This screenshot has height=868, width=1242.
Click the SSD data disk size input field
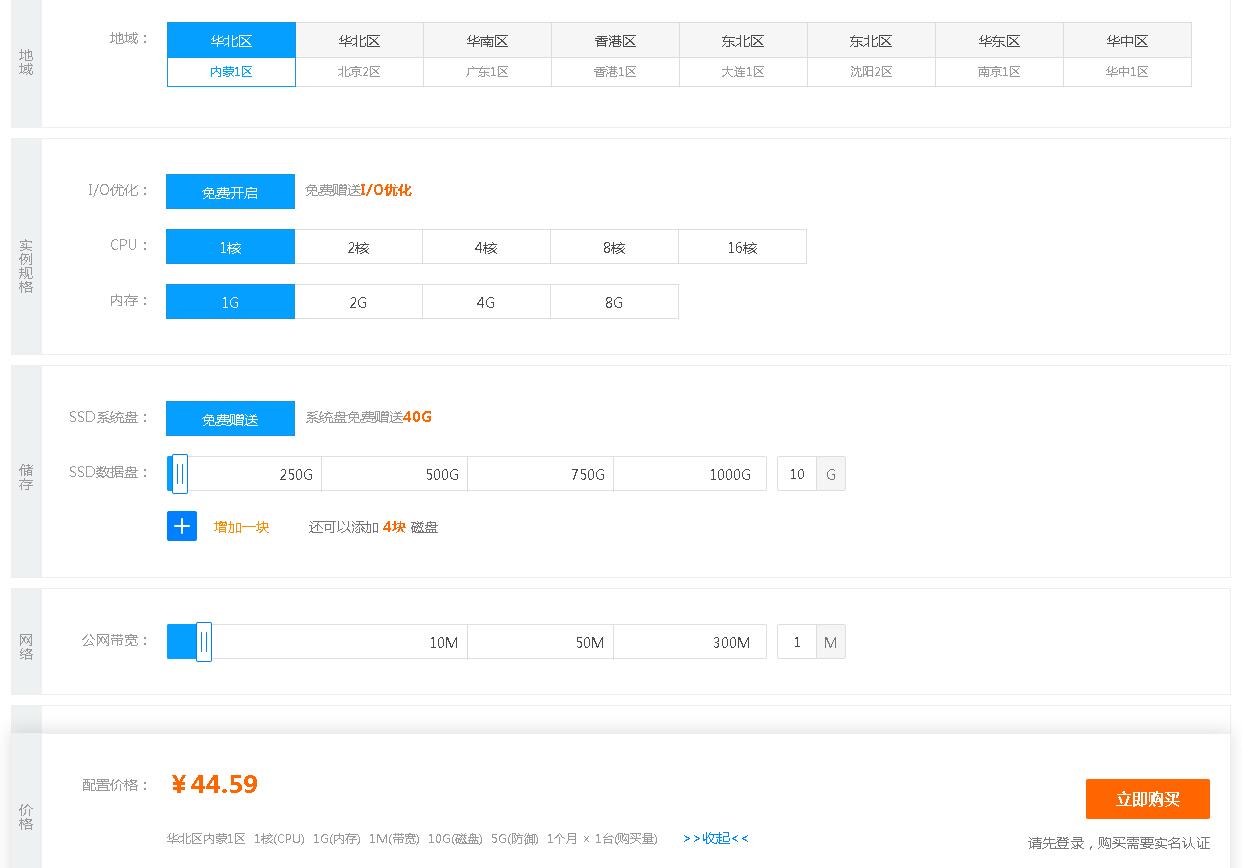(x=797, y=474)
